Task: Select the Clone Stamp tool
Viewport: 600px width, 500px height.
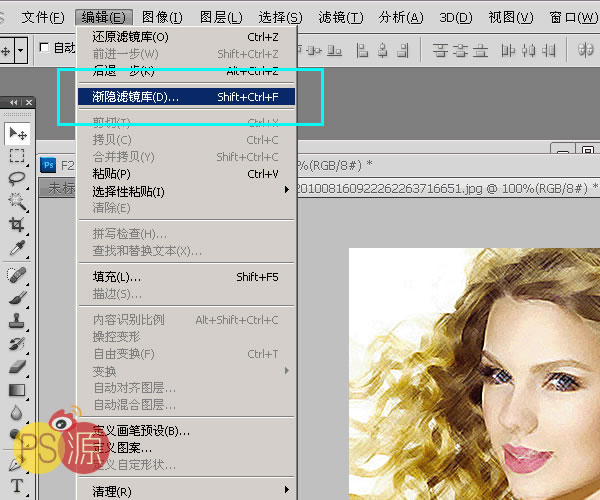Action: (x=17, y=320)
